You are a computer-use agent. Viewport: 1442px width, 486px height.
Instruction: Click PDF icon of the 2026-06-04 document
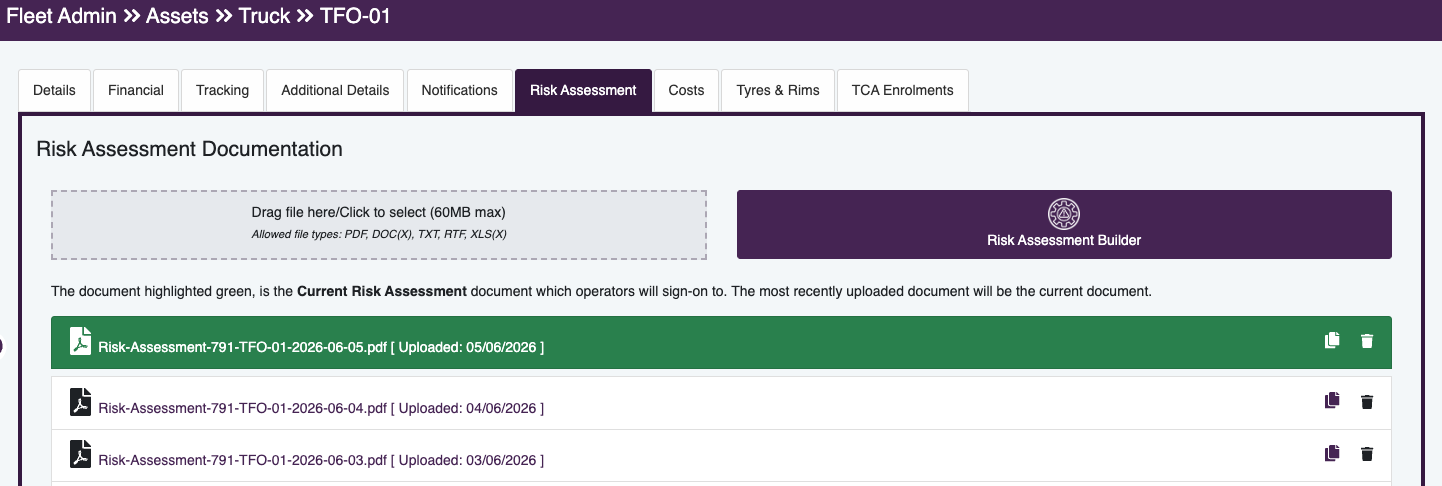(80, 401)
